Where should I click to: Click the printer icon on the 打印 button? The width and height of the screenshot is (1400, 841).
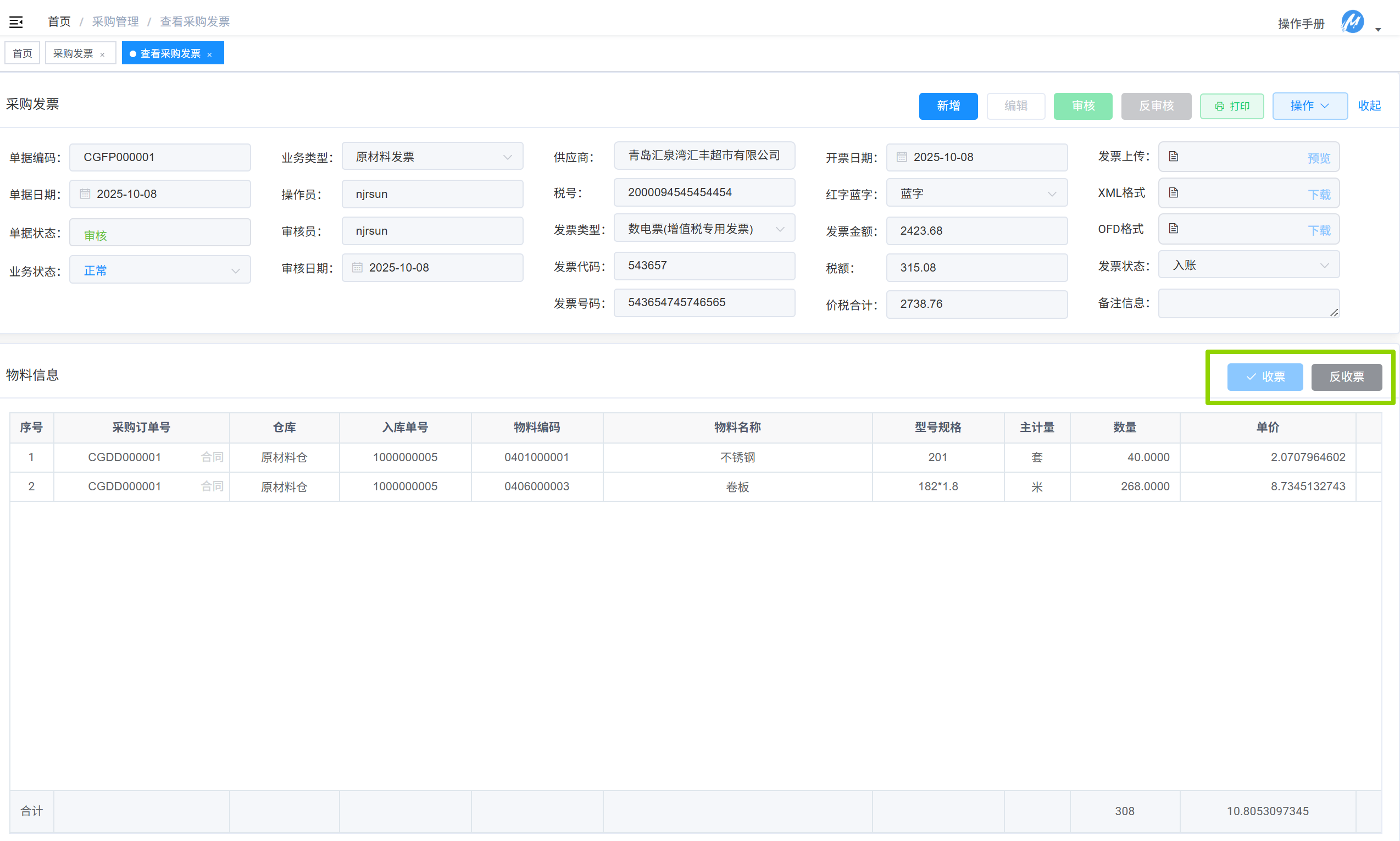(1220, 106)
